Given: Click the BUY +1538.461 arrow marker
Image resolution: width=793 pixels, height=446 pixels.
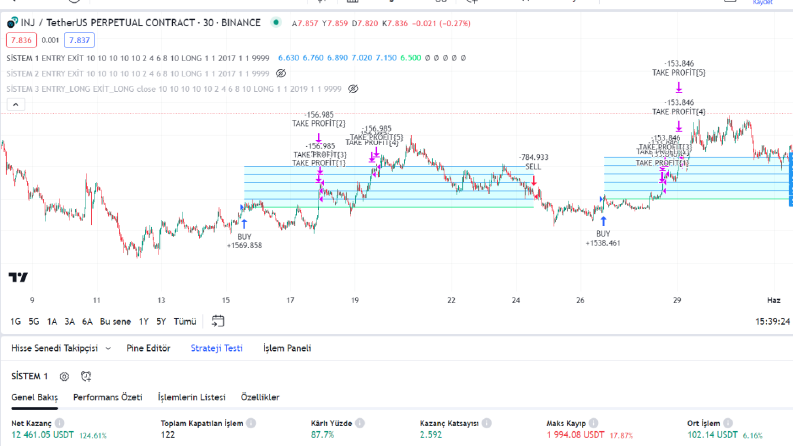Looking at the screenshot, I should pyautogui.click(x=603, y=221).
